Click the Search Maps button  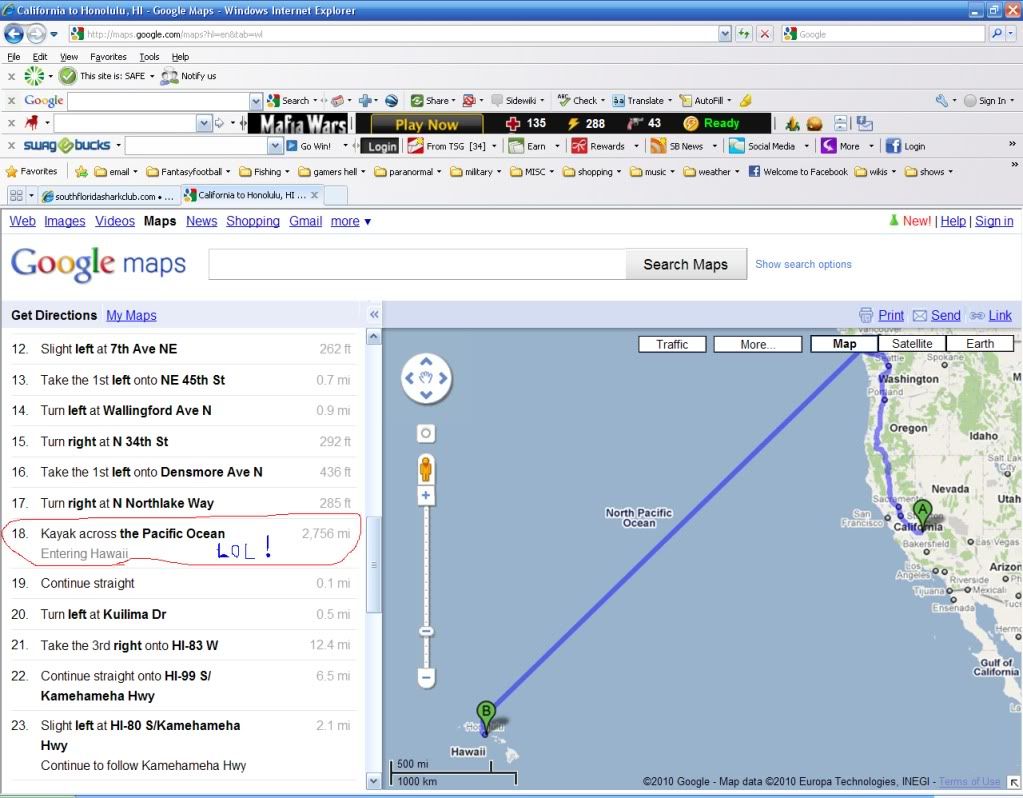pyautogui.click(x=685, y=264)
